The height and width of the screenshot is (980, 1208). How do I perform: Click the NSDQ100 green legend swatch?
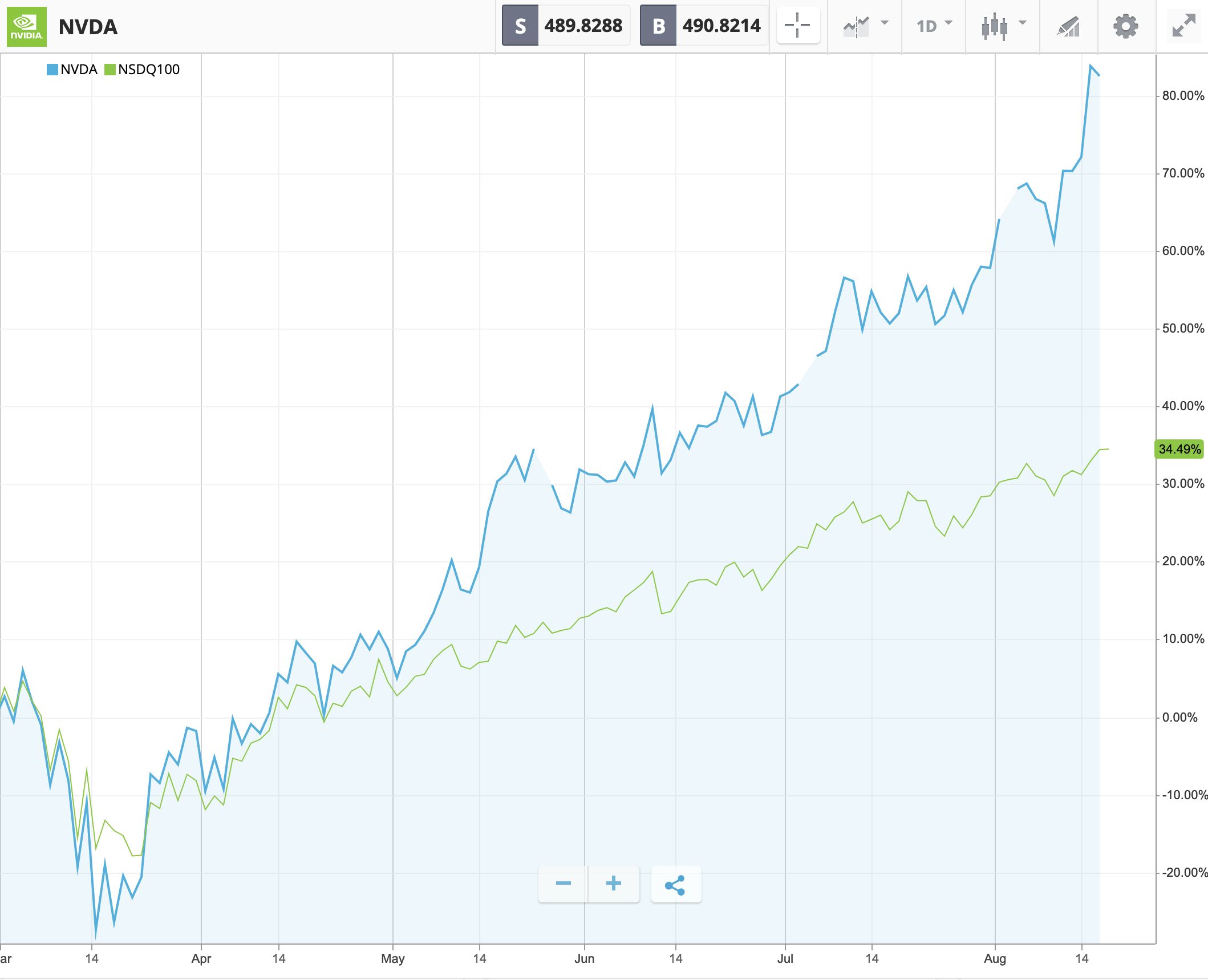tap(110, 70)
